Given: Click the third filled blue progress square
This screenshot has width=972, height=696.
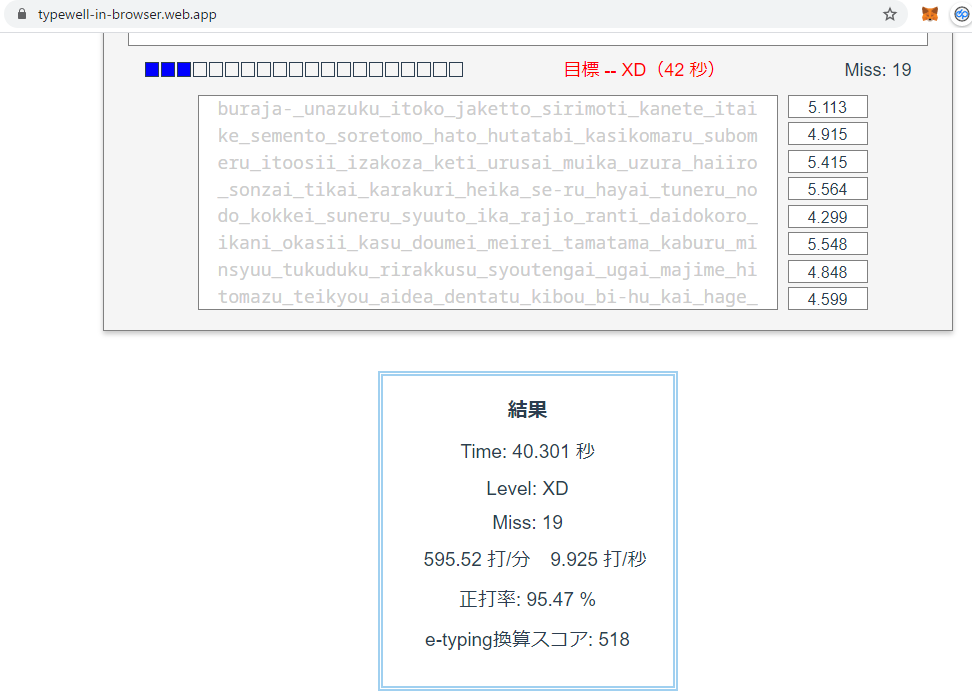Looking at the screenshot, I should coord(184,69).
